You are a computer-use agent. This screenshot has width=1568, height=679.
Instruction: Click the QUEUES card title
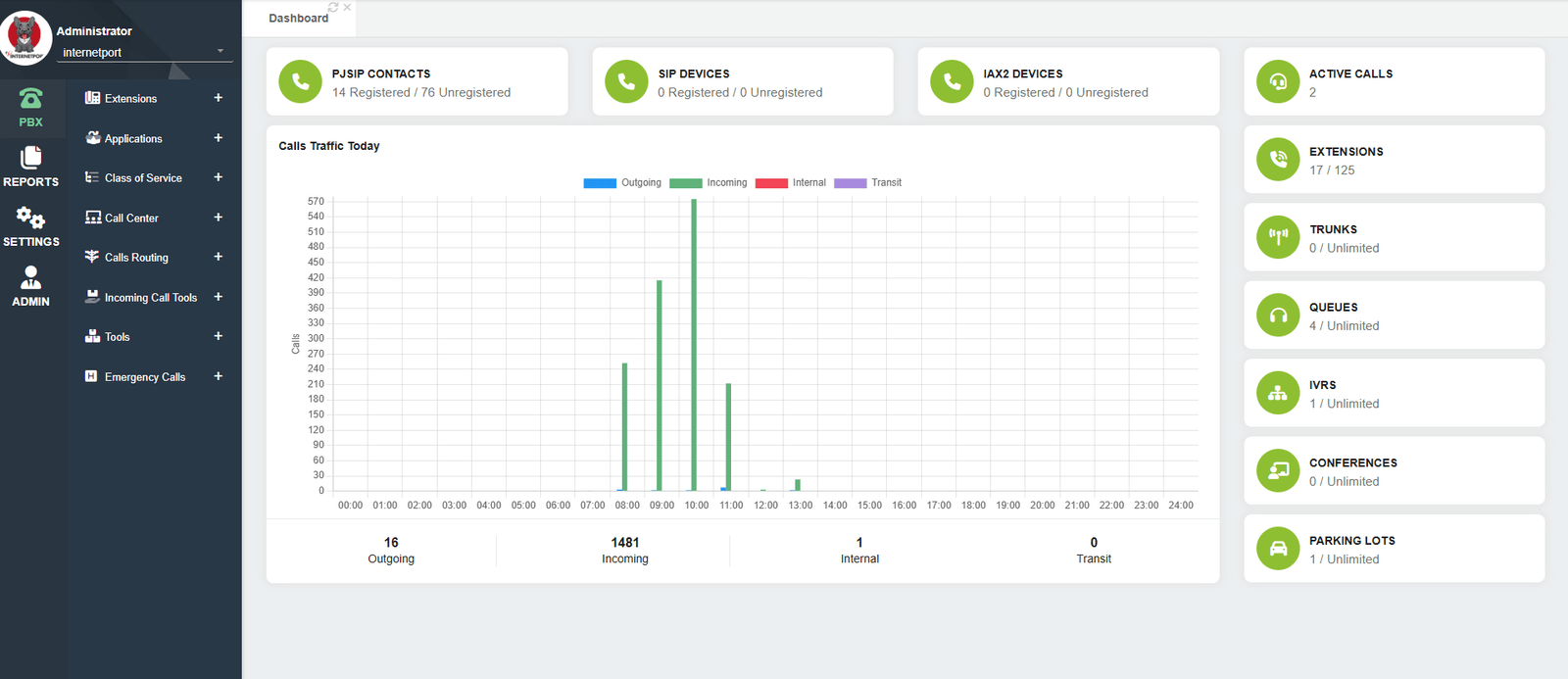[1333, 308]
